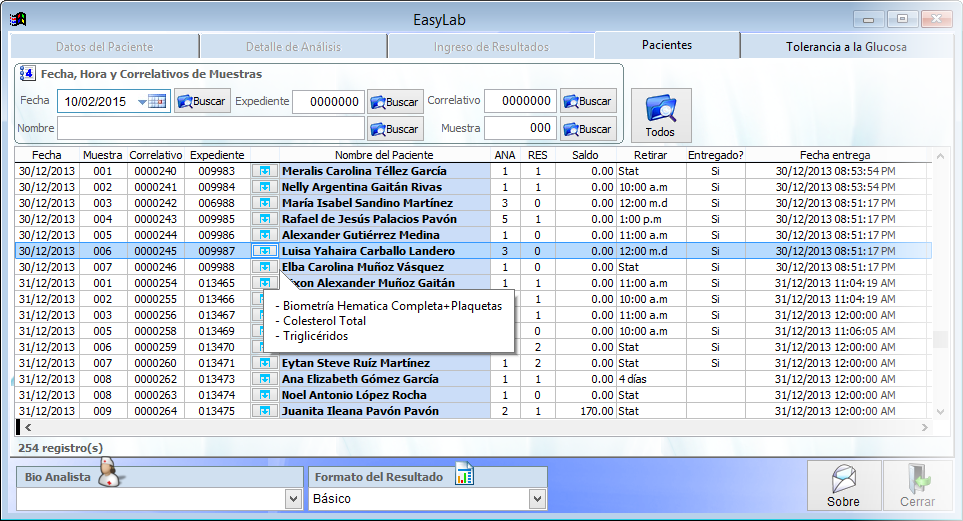Click Buscar button next to Expediente
This screenshot has width=963, height=521.
[395, 101]
